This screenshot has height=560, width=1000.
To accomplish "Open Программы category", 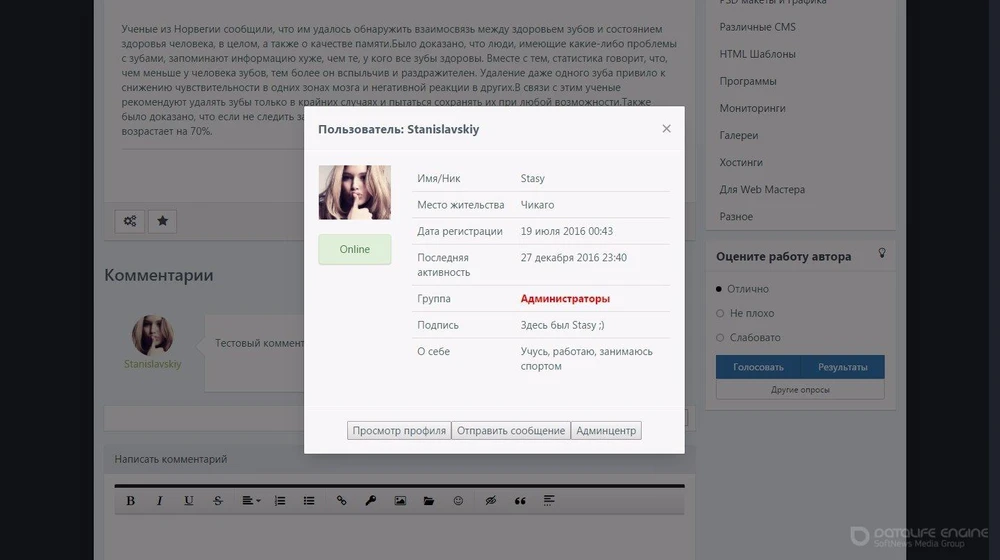I will click(x=748, y=81).
